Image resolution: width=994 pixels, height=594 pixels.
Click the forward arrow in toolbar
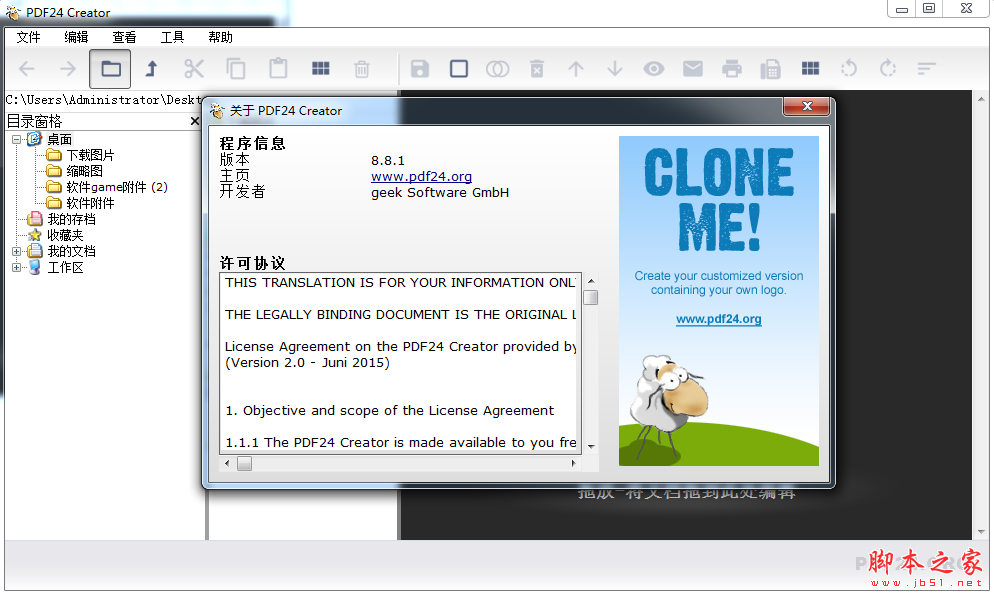67,68
